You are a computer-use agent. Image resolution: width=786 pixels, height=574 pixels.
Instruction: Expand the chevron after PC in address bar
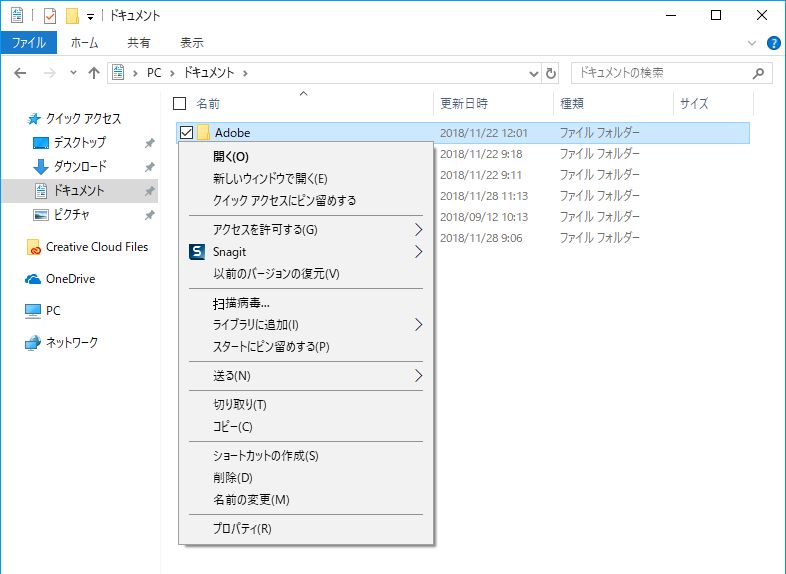pyautogui.click(x=172, y=73)
